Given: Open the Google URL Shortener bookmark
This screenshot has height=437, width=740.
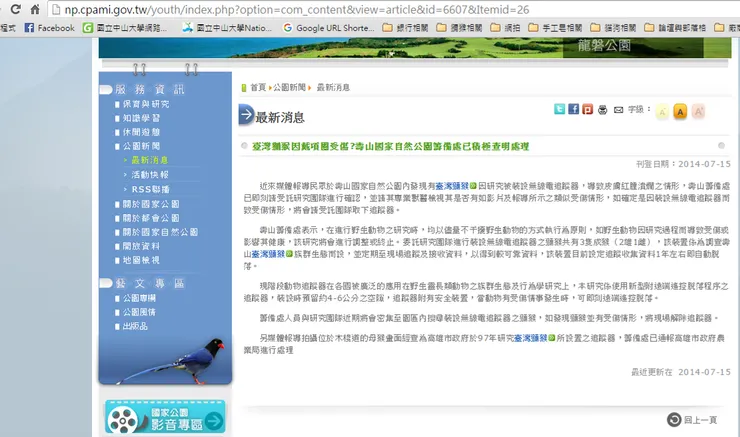Looking at the screenshot, I should pos(328,28).
